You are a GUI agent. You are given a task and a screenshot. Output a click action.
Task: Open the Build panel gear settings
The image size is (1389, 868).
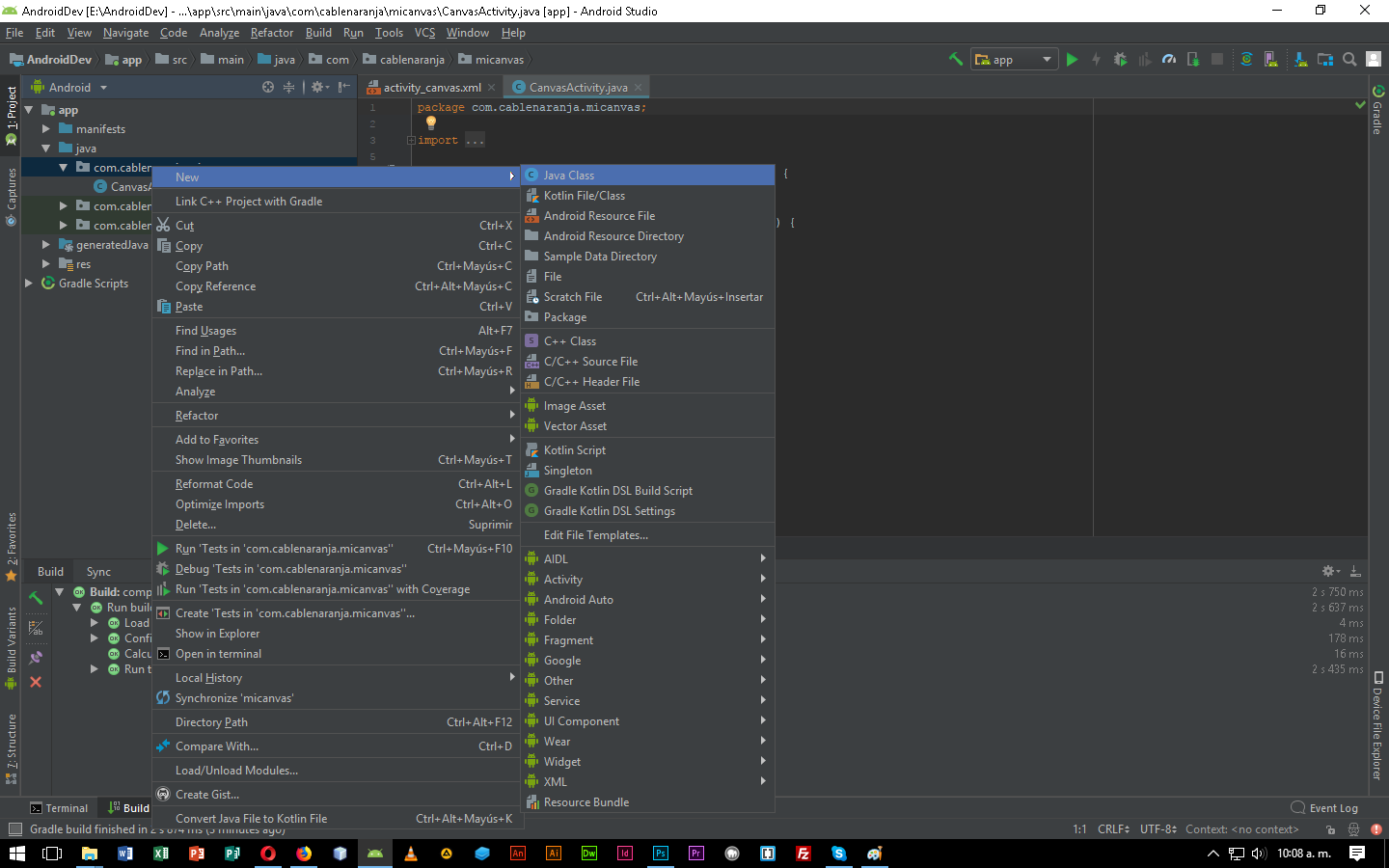coord(1331,571)
